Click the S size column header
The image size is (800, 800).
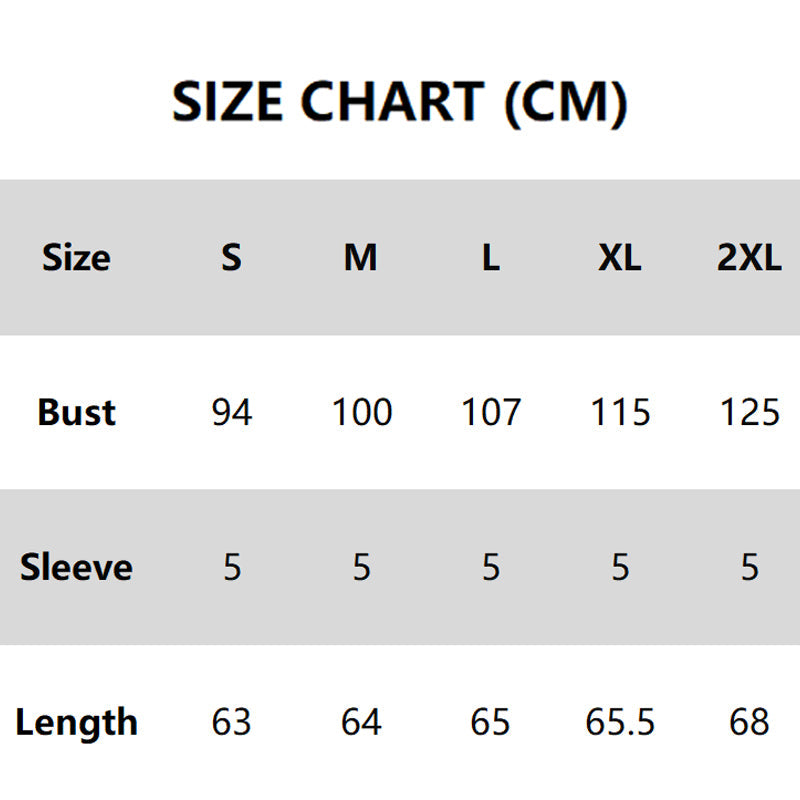[231, 258]
